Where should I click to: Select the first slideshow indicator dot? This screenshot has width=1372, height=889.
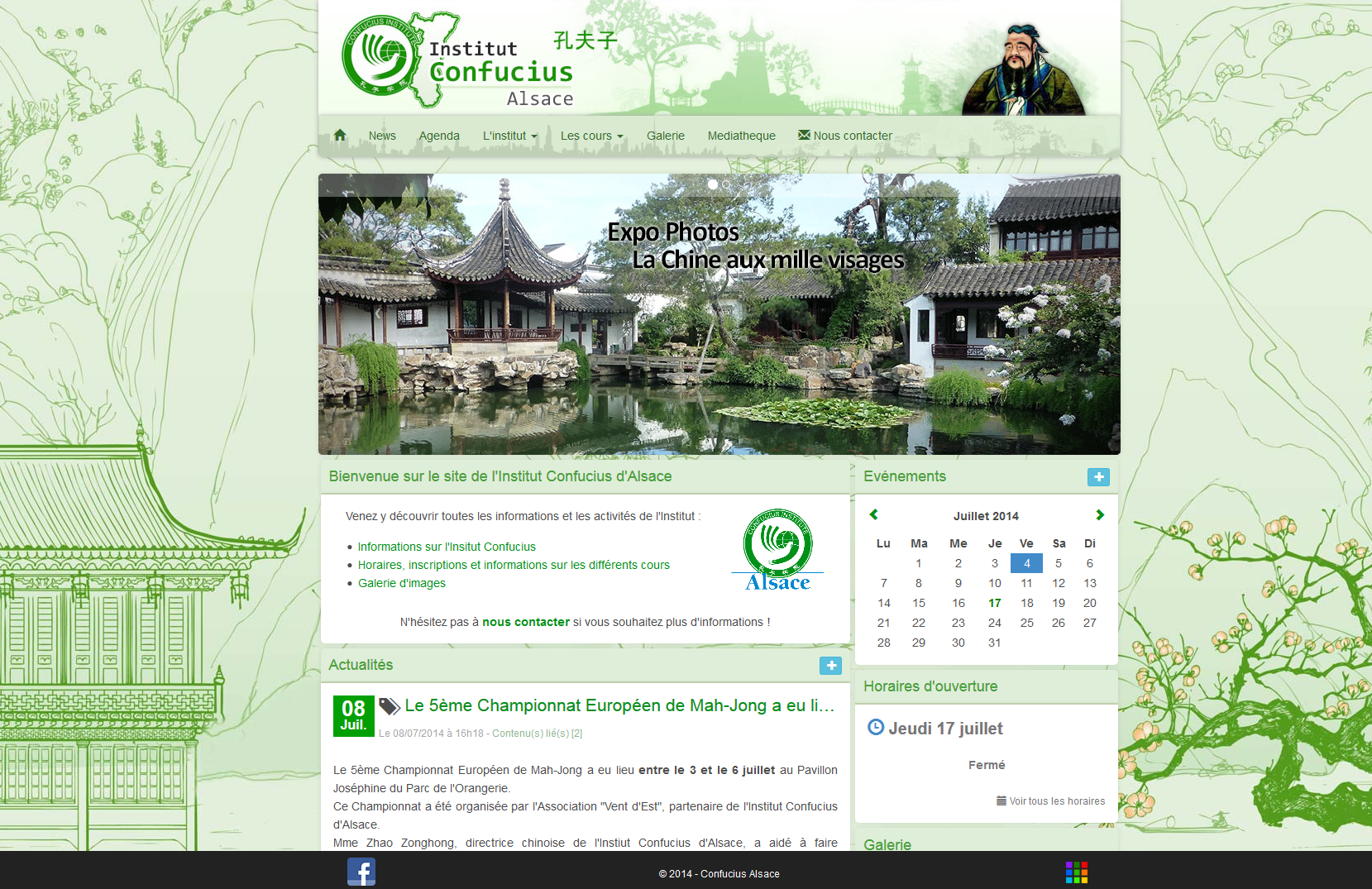713,184
